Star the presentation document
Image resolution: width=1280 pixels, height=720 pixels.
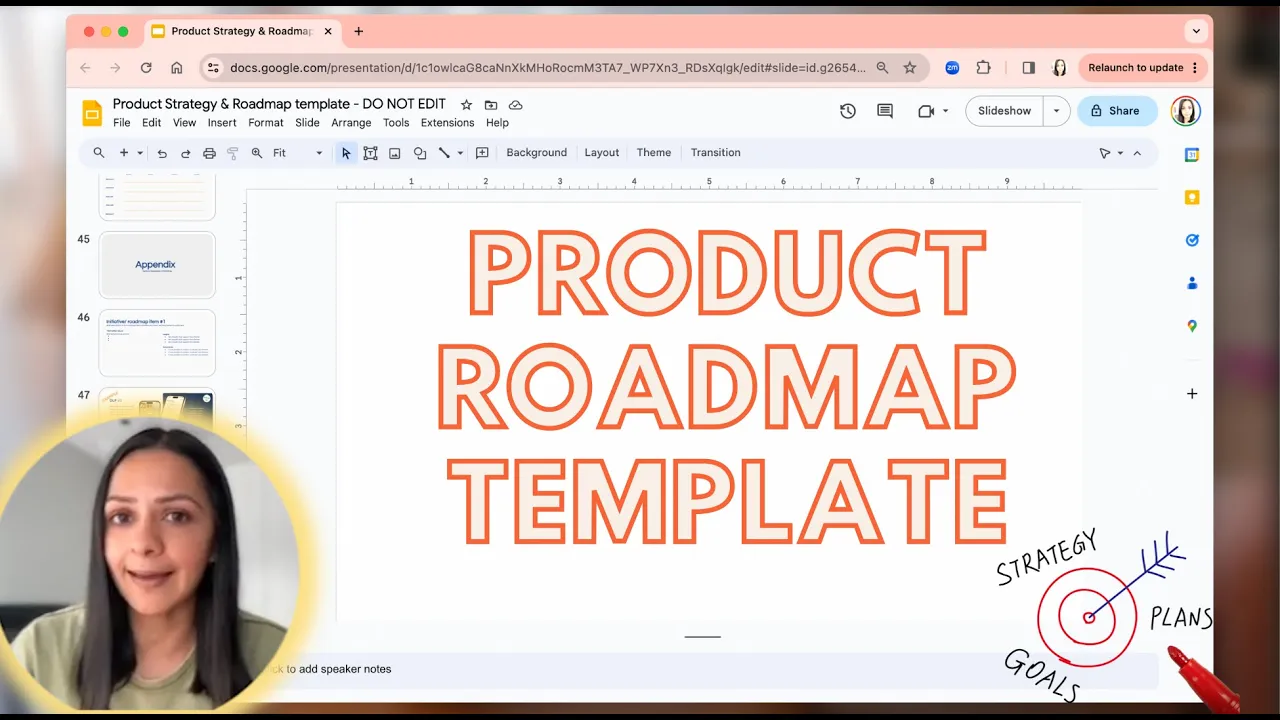pyautogui.click(x=466, y=105)
